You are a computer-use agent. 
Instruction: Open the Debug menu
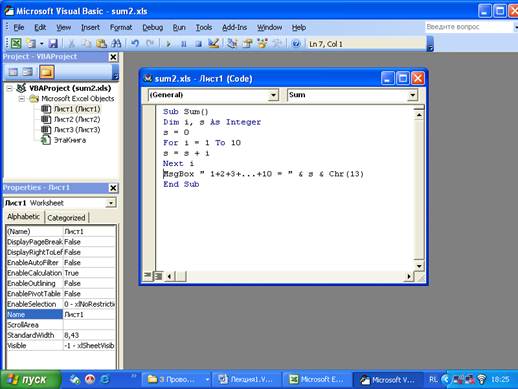[x=153, y=28]
